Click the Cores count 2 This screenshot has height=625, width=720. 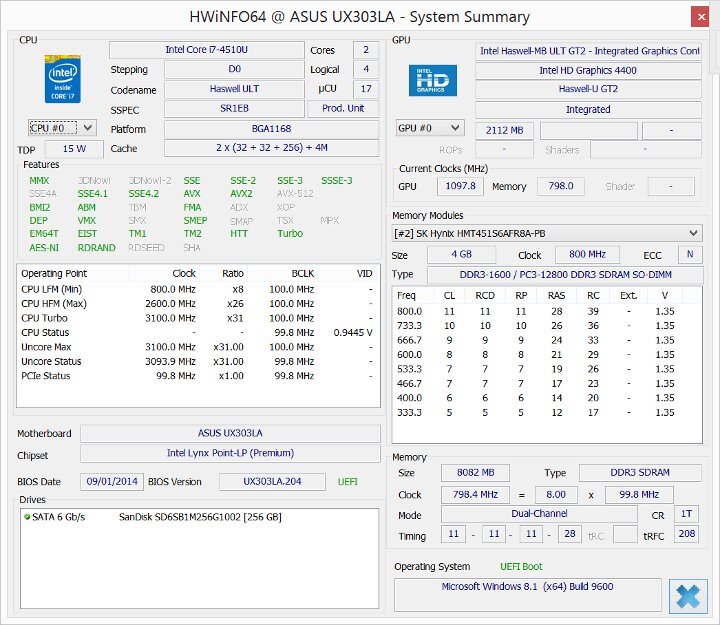[x=366, y=50]
